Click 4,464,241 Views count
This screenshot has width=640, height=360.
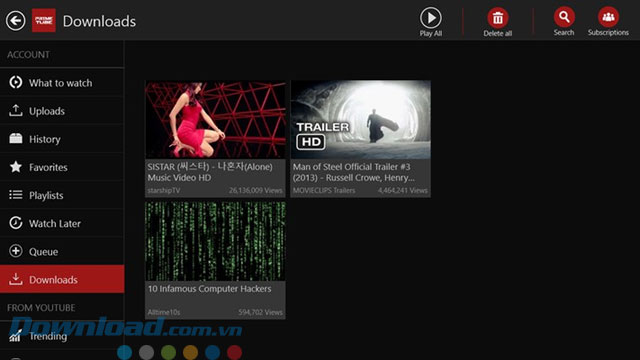pyautogui.click(x=402, y=190)
